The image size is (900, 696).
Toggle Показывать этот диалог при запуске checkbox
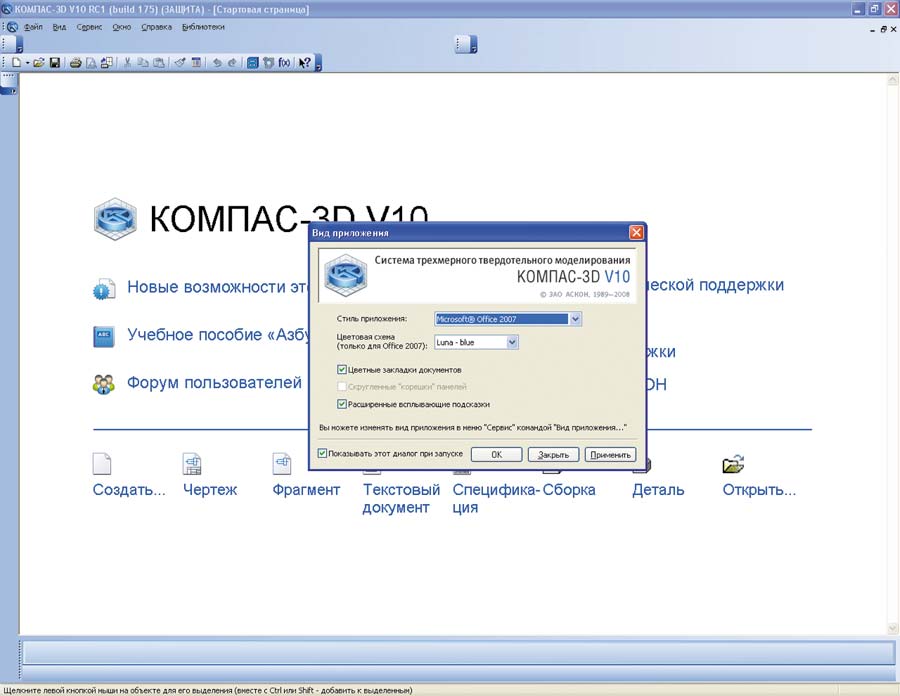[x=322, y=453]
